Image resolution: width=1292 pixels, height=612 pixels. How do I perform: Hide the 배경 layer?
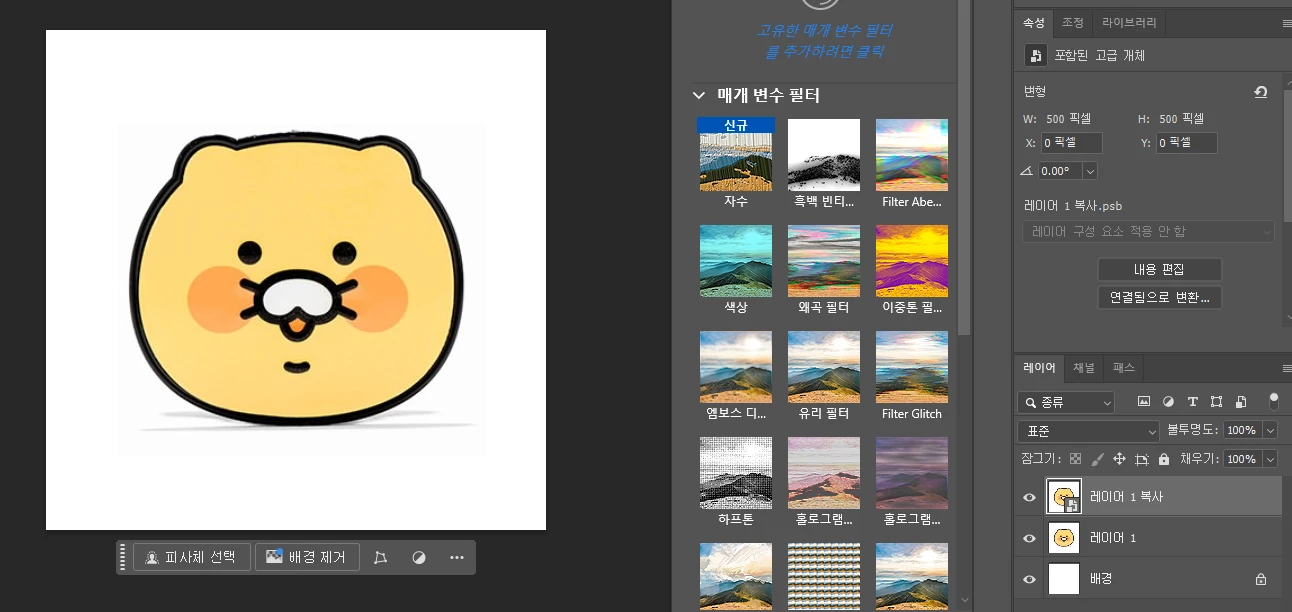[1029, 579]
